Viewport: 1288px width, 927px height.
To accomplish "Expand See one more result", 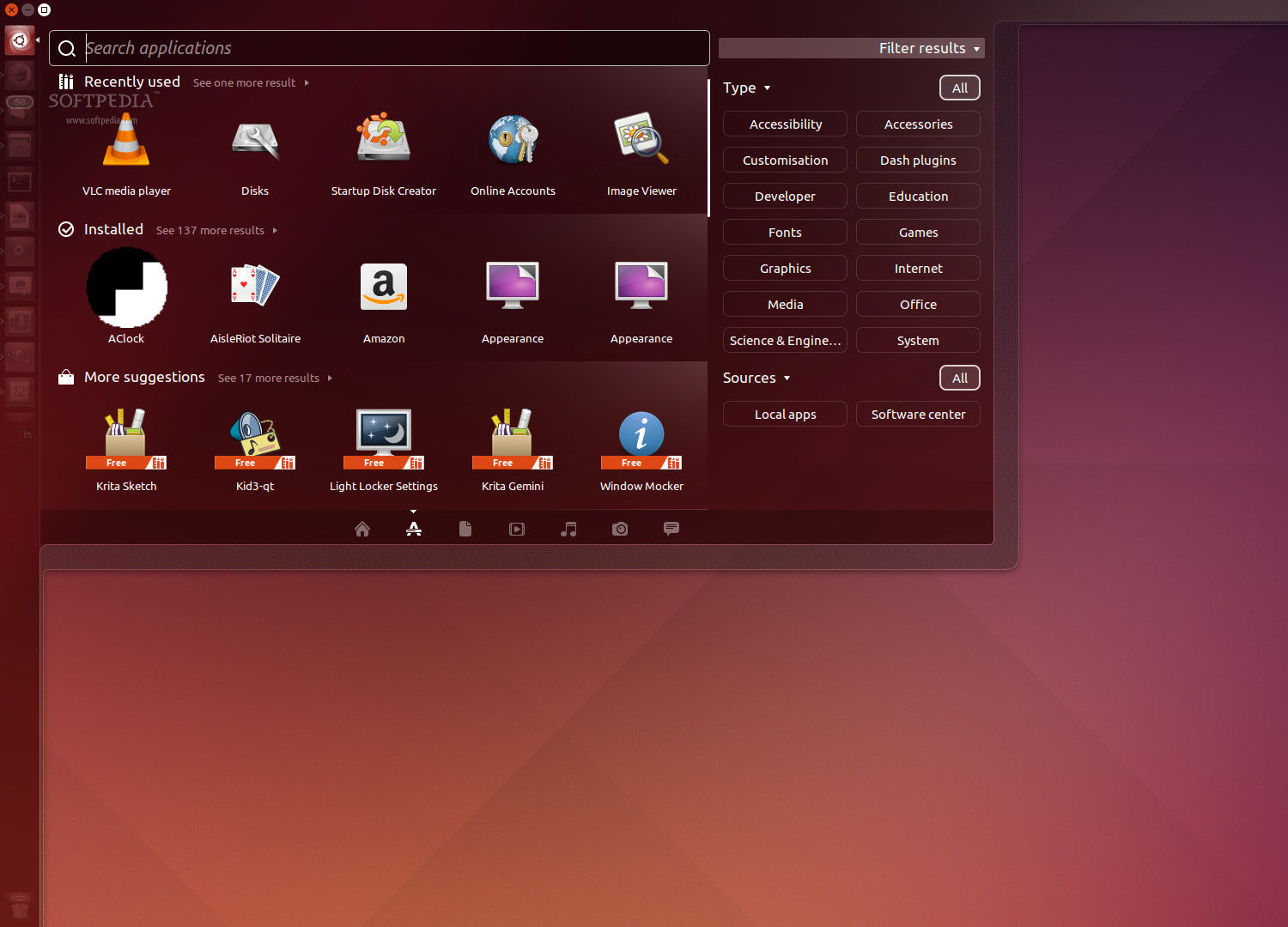I will point(251,82).
